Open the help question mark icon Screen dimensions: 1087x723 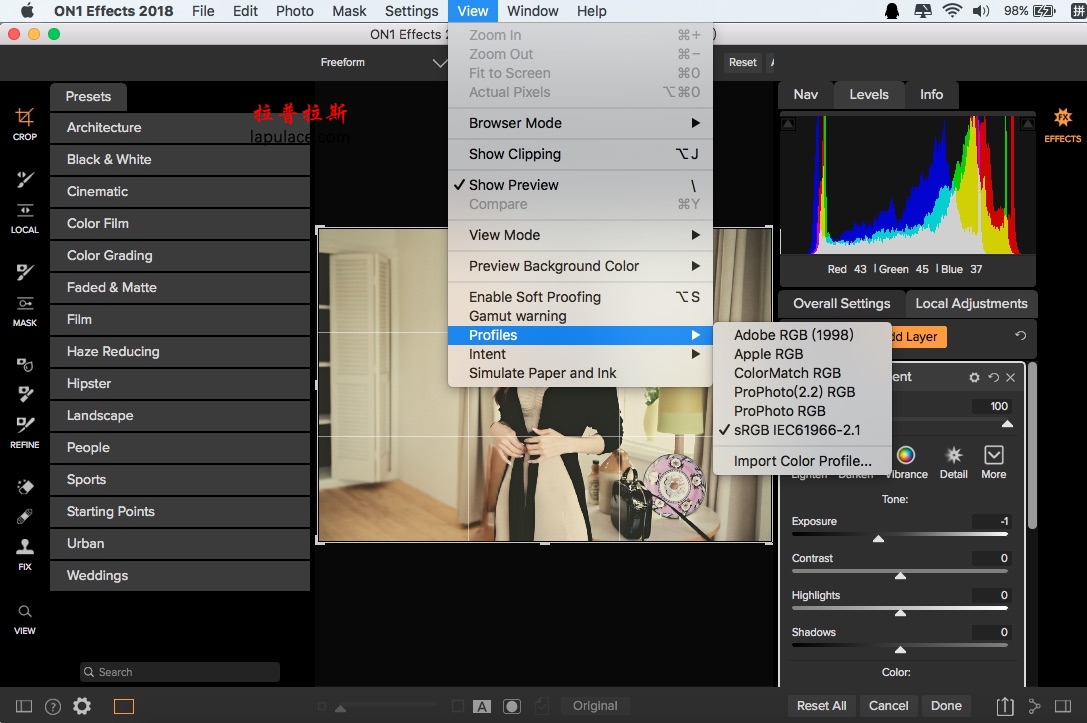pyautogui.click(x=53, y=706)
